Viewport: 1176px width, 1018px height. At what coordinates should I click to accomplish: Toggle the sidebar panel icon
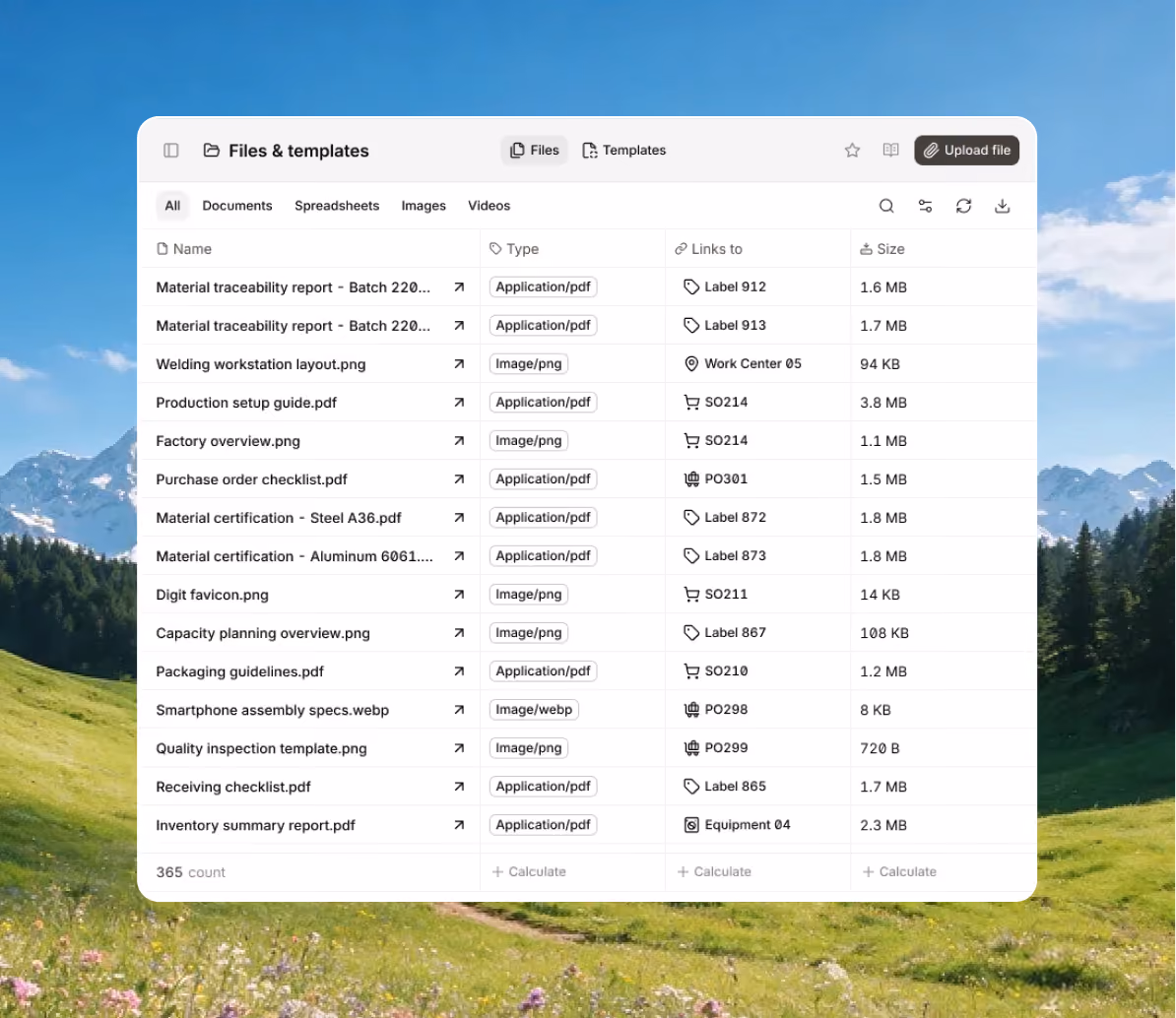coord(171,151)
